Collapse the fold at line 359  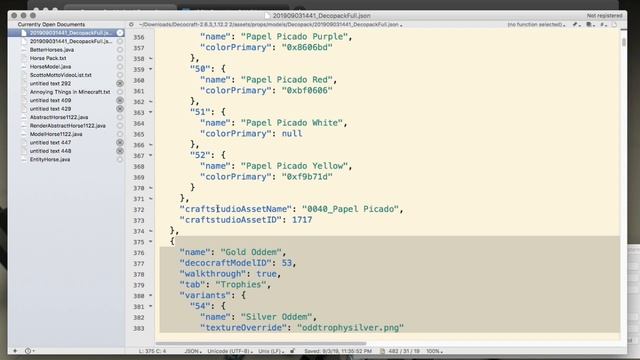[x=151, y=69]
